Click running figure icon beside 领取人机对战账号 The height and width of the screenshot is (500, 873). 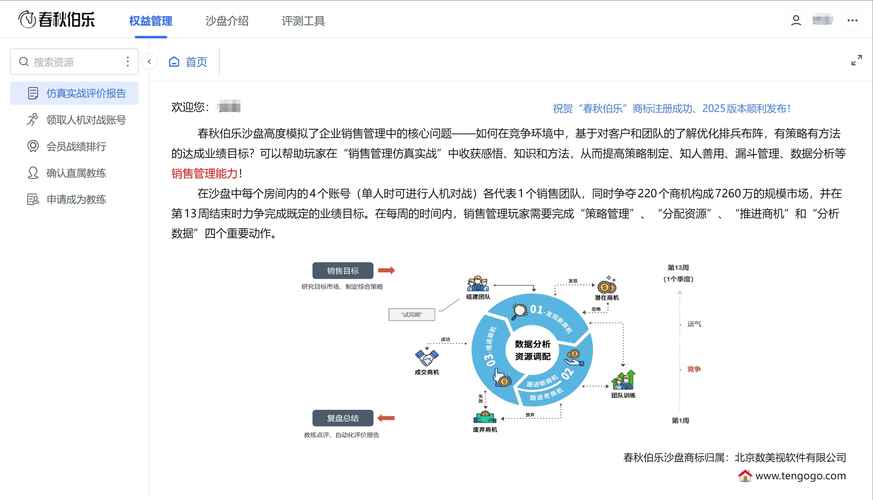click(33, 120)
